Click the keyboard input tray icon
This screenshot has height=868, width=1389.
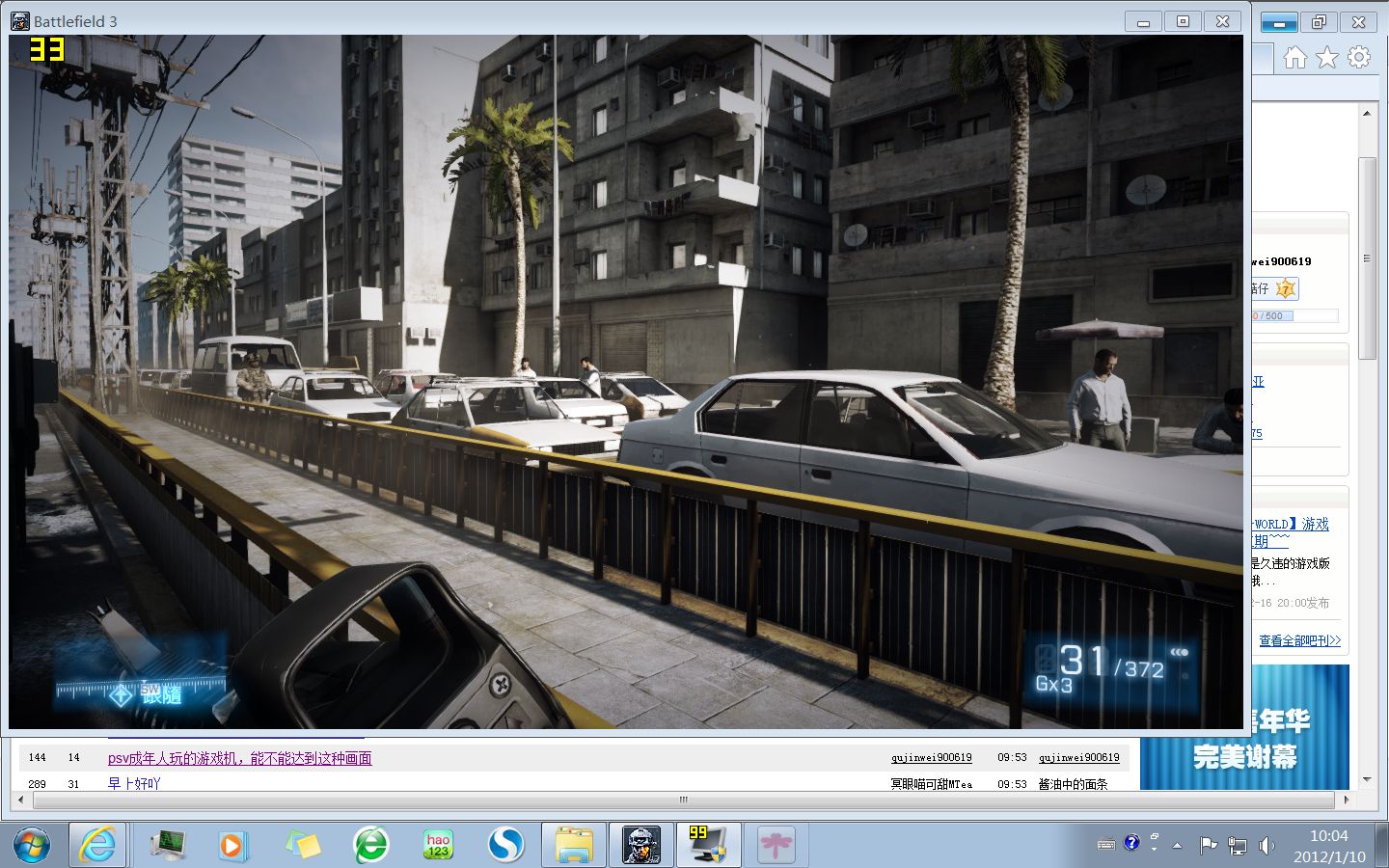coord(1106,845)
